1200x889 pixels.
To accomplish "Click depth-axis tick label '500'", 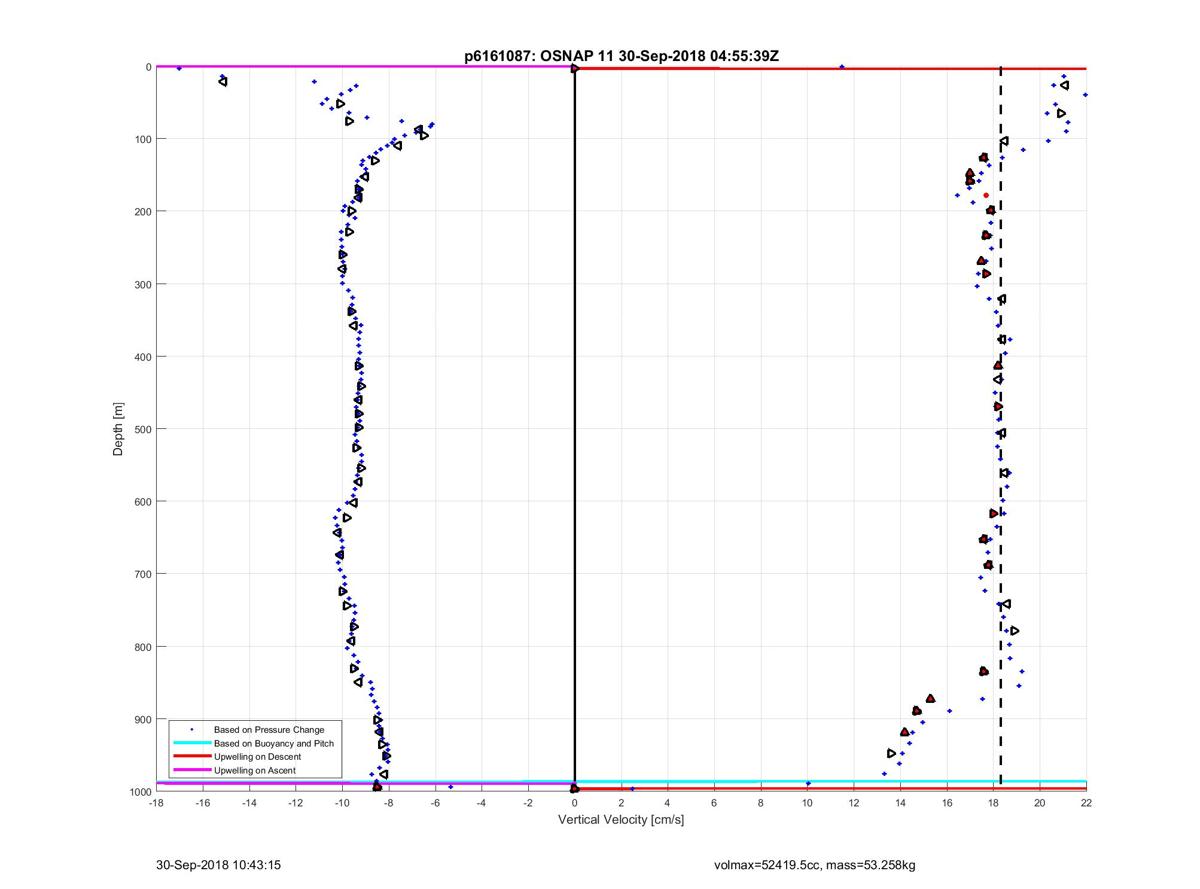I will (141, 429).
